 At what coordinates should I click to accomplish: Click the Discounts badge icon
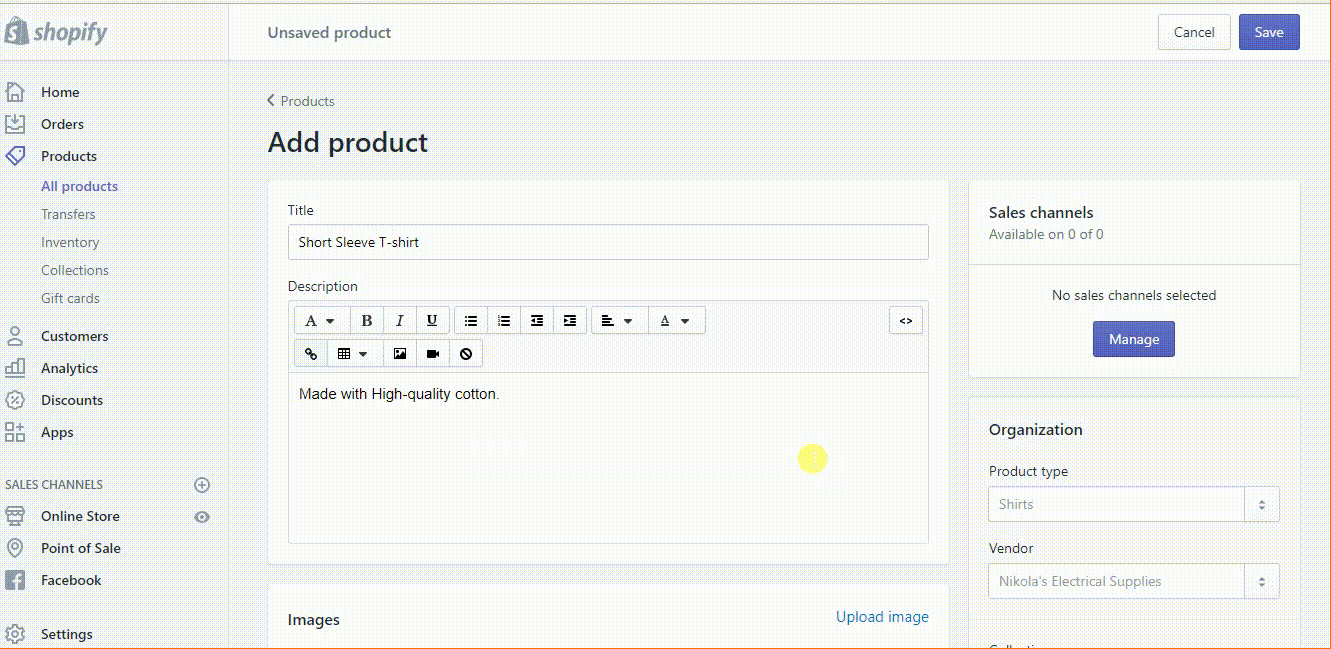[15, 400]
